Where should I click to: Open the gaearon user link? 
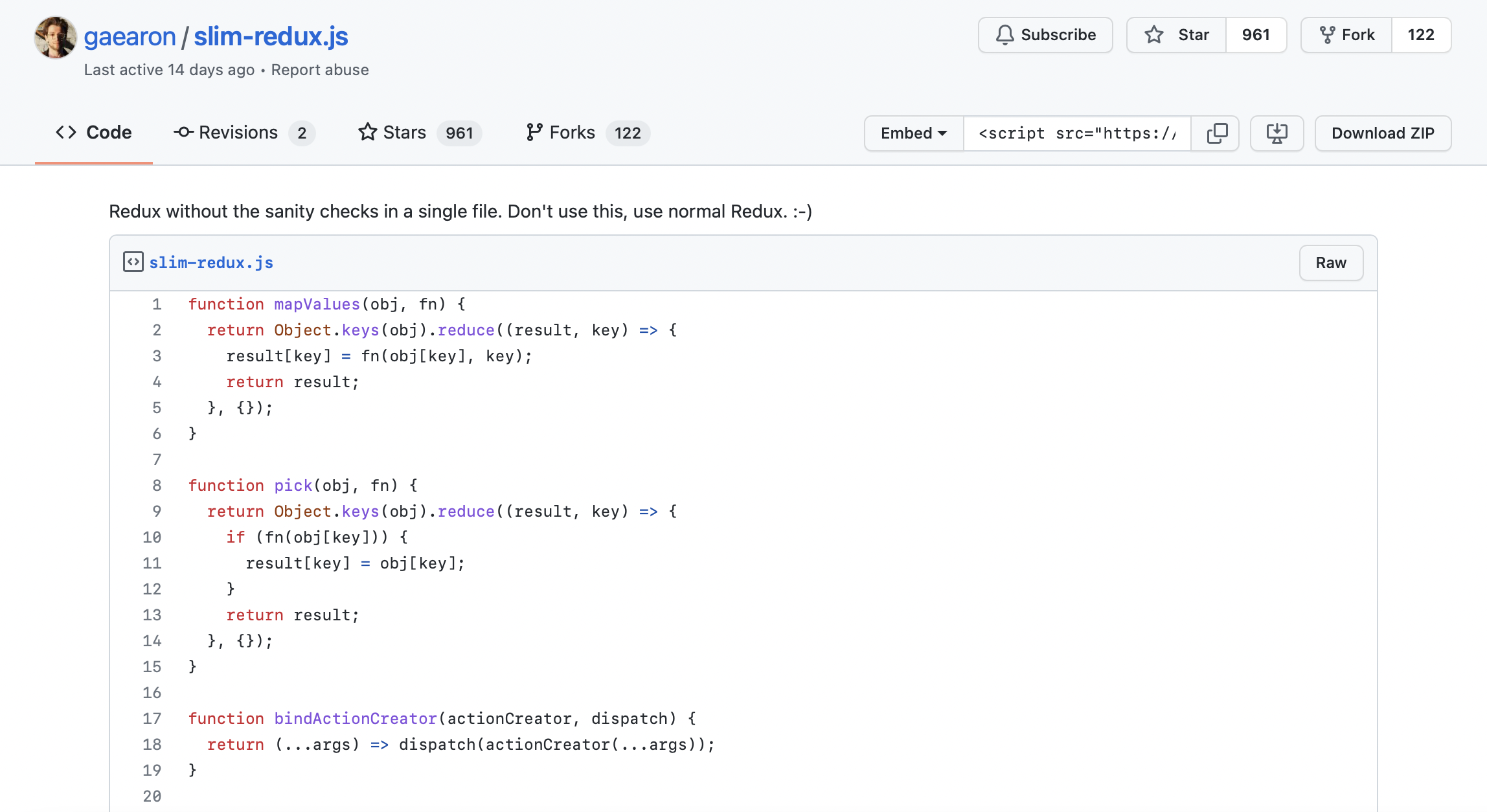[130, 36]
